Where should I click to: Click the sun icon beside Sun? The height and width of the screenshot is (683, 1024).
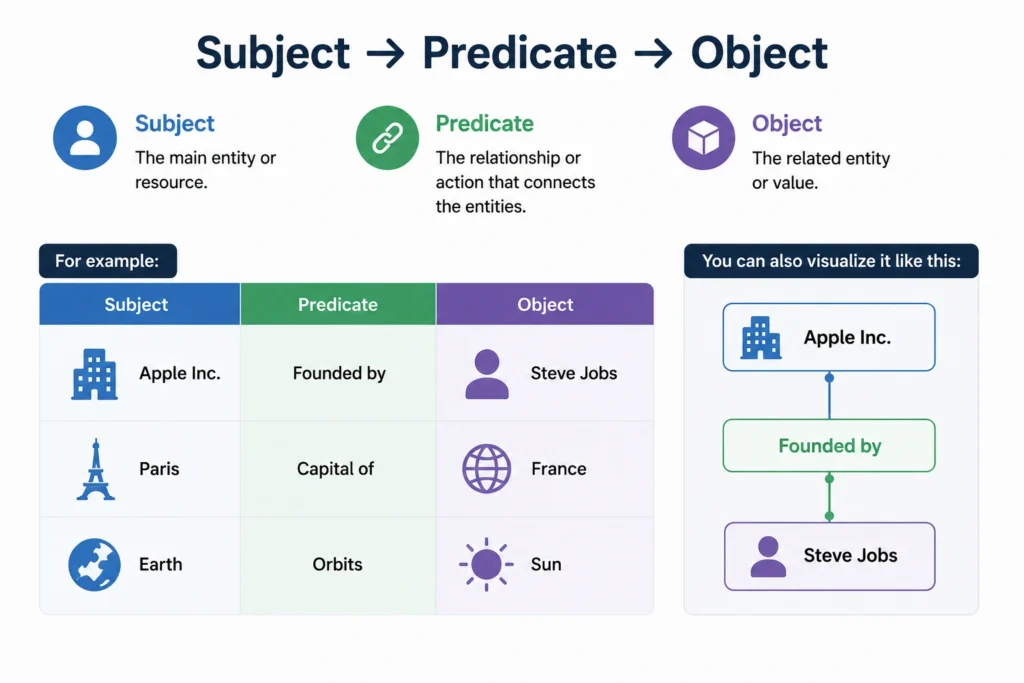[x=487, y=564]
